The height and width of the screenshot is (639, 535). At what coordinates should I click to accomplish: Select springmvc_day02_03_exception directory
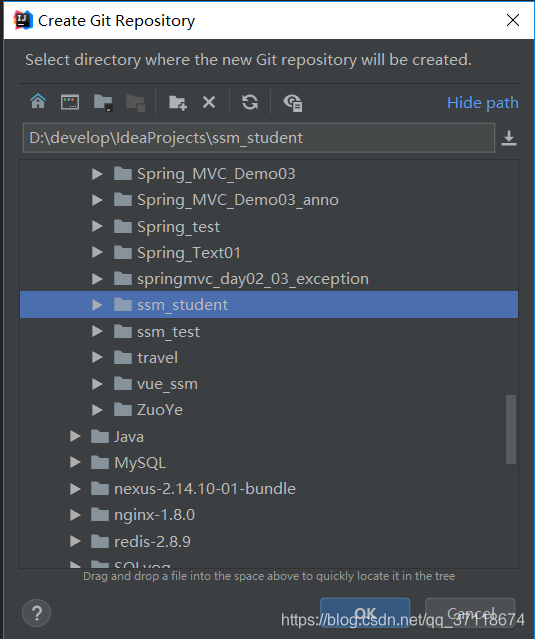coord(253,279)
